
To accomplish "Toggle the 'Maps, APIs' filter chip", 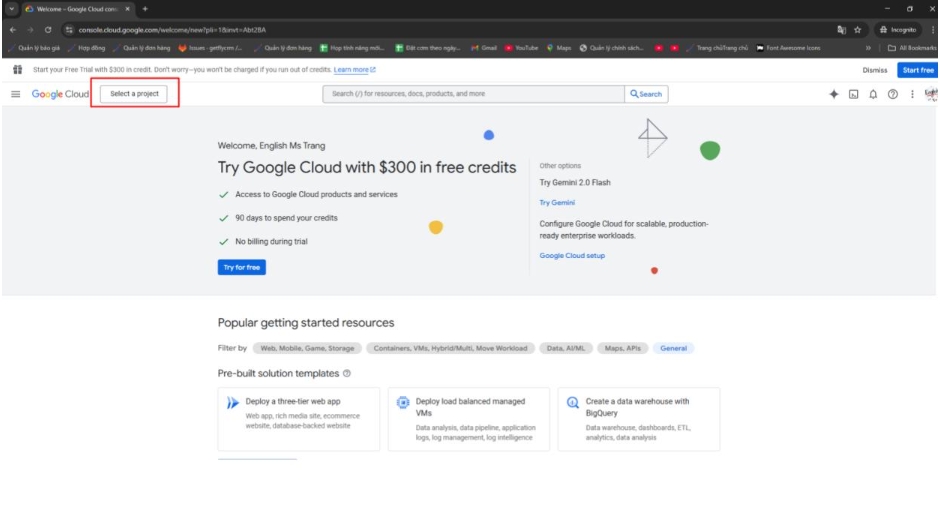I will 623,348.
